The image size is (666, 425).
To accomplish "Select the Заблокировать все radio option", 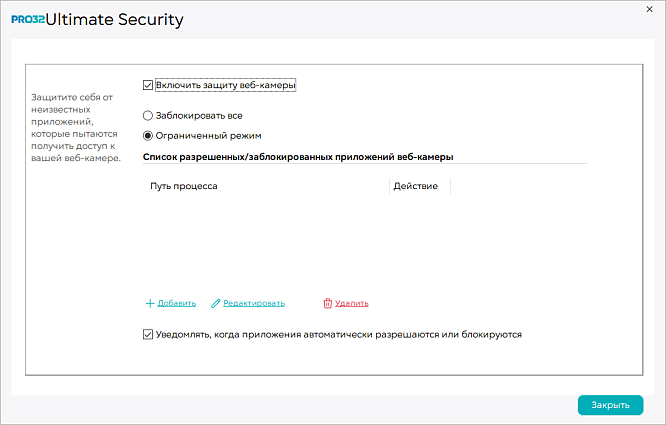I will [148, 115].
